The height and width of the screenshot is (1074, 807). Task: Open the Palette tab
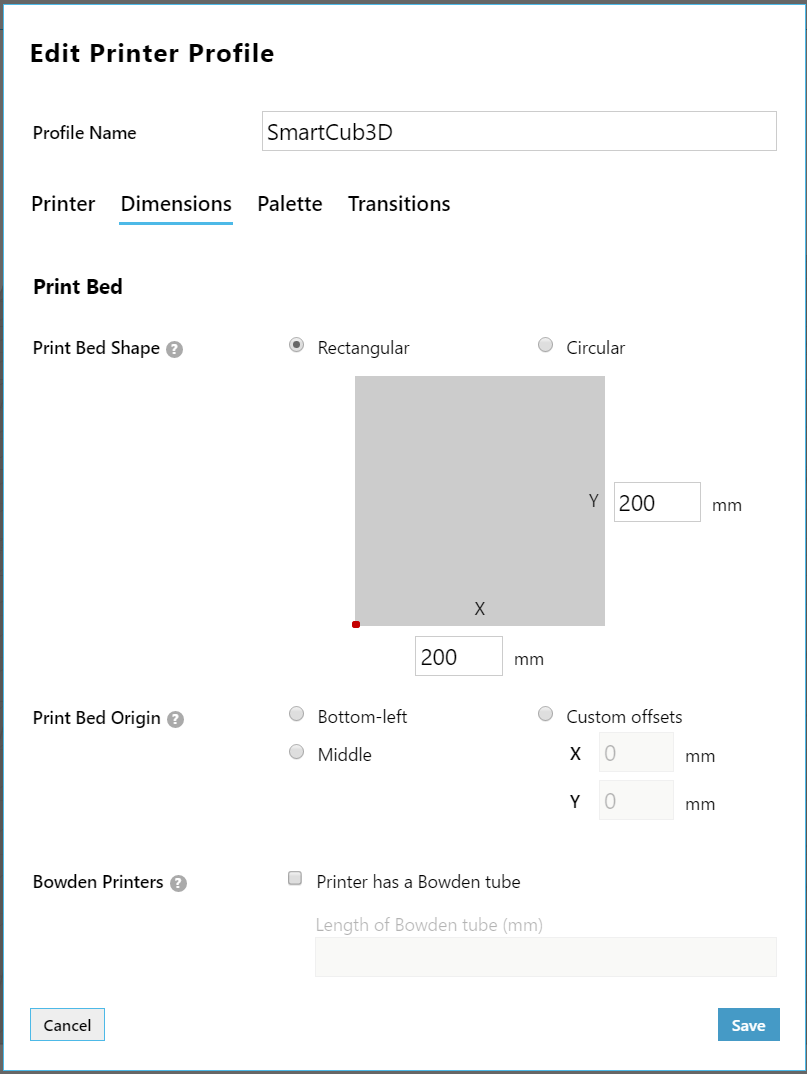(290, 204)
